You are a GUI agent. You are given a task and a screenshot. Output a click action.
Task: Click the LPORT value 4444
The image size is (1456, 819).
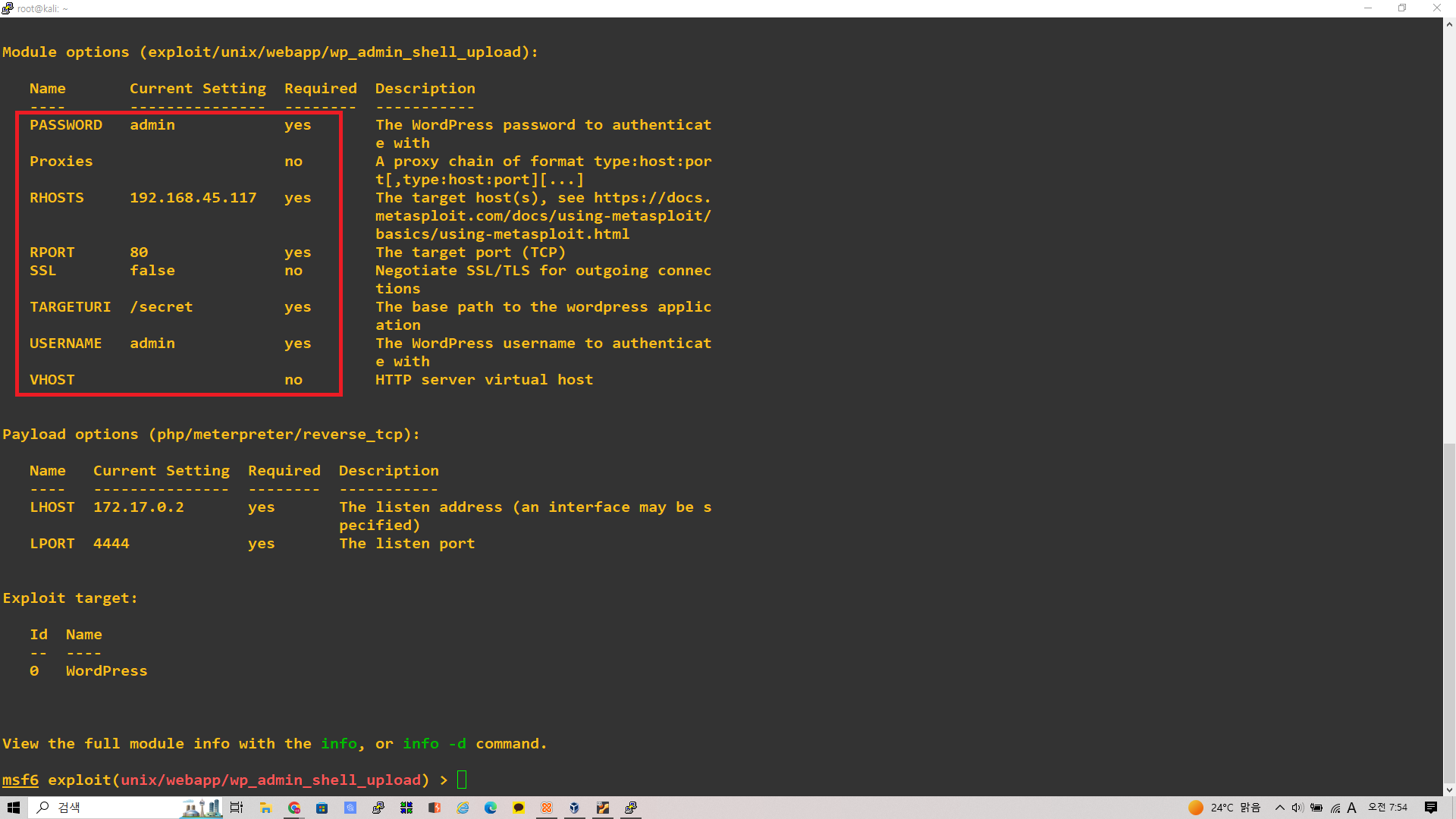(111, 544)
